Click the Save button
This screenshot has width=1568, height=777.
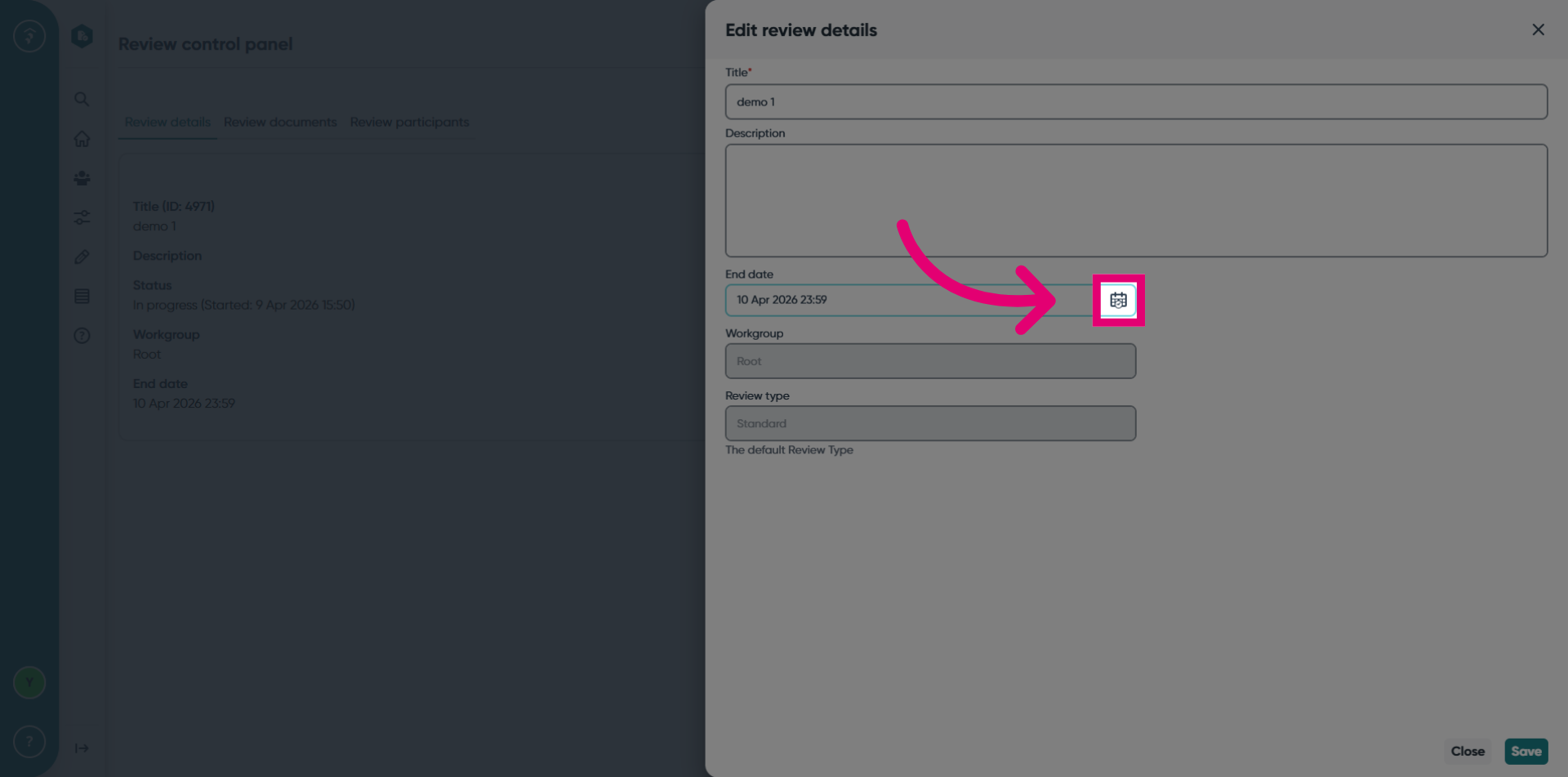1526,751
